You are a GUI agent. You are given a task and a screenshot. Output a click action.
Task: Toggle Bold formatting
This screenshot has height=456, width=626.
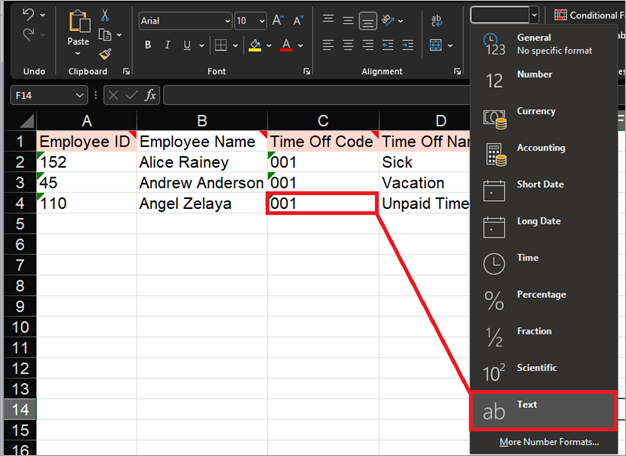tap(148, 45)
